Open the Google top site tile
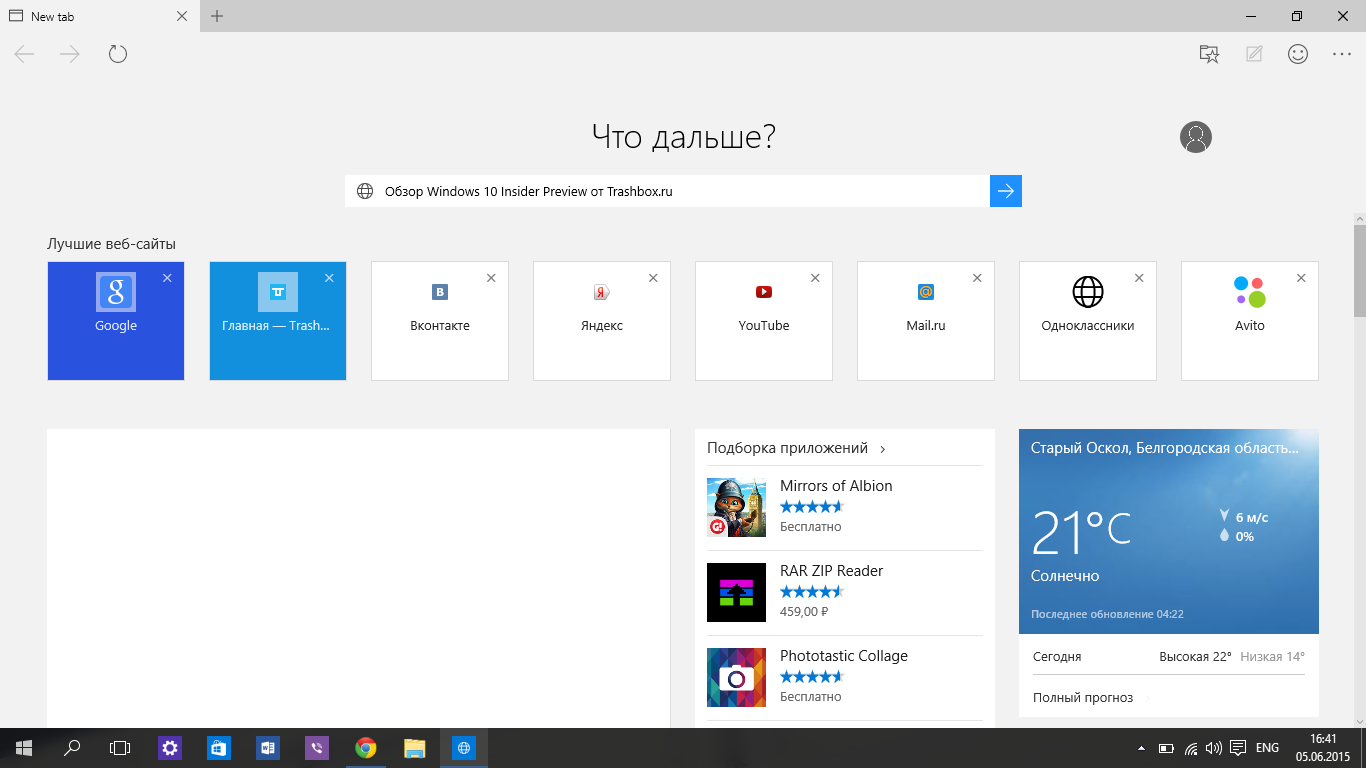The width and height of the screenshot is (1366, 768). coord(116,321)
